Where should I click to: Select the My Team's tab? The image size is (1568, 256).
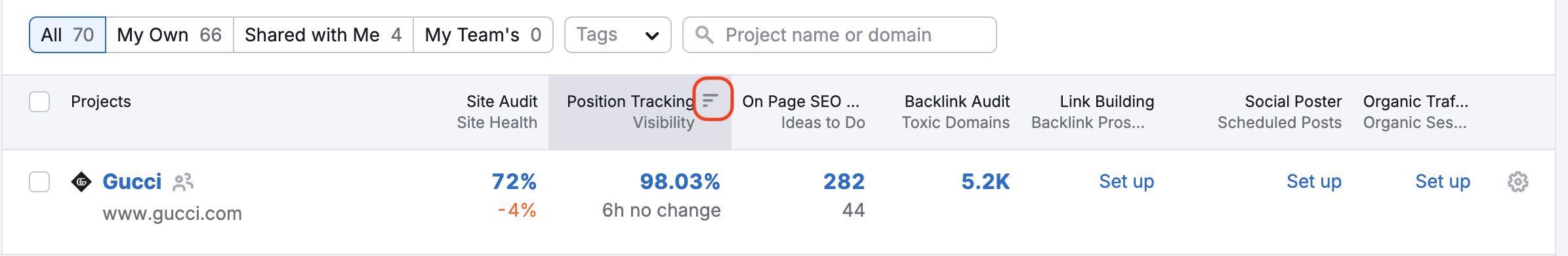[483, 35]
